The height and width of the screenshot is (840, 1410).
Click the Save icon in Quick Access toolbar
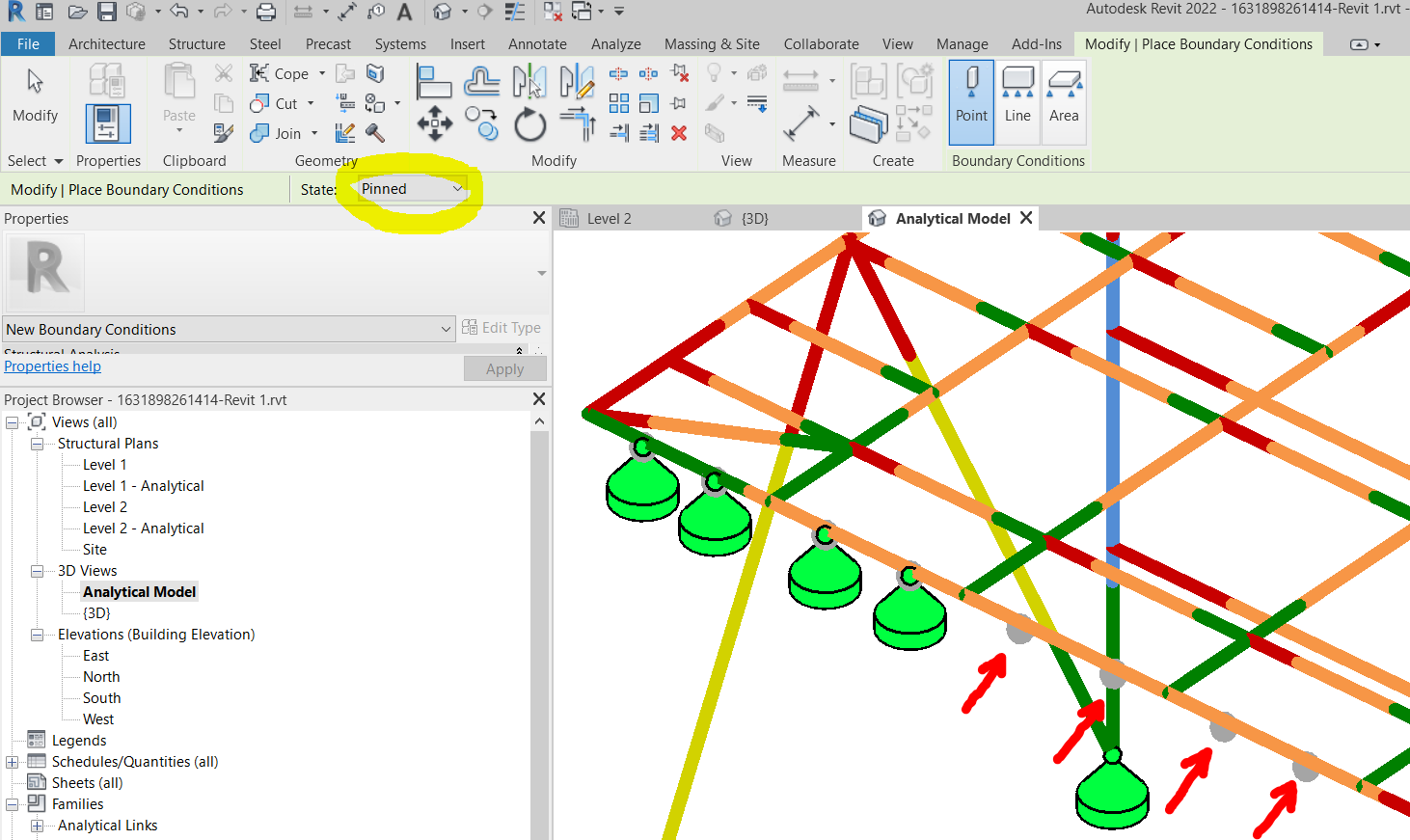(106, 12)
